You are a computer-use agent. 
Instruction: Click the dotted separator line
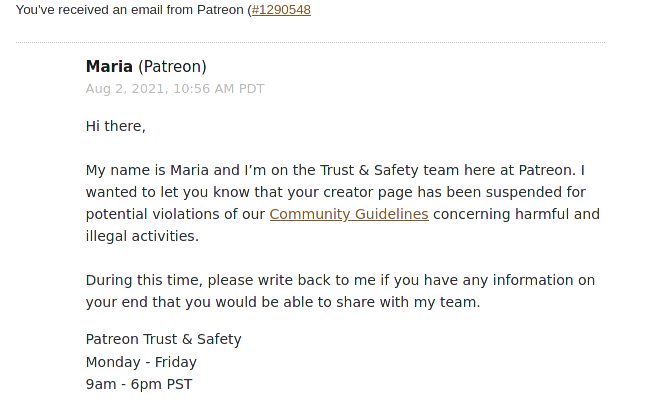(311, 42)
